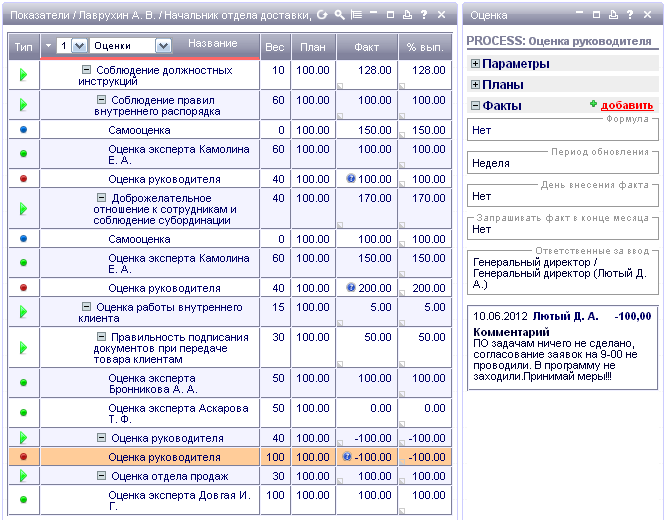Click the Ответственные за ввод field
This screenshot has width=666, height=520.
coord(563,273)
